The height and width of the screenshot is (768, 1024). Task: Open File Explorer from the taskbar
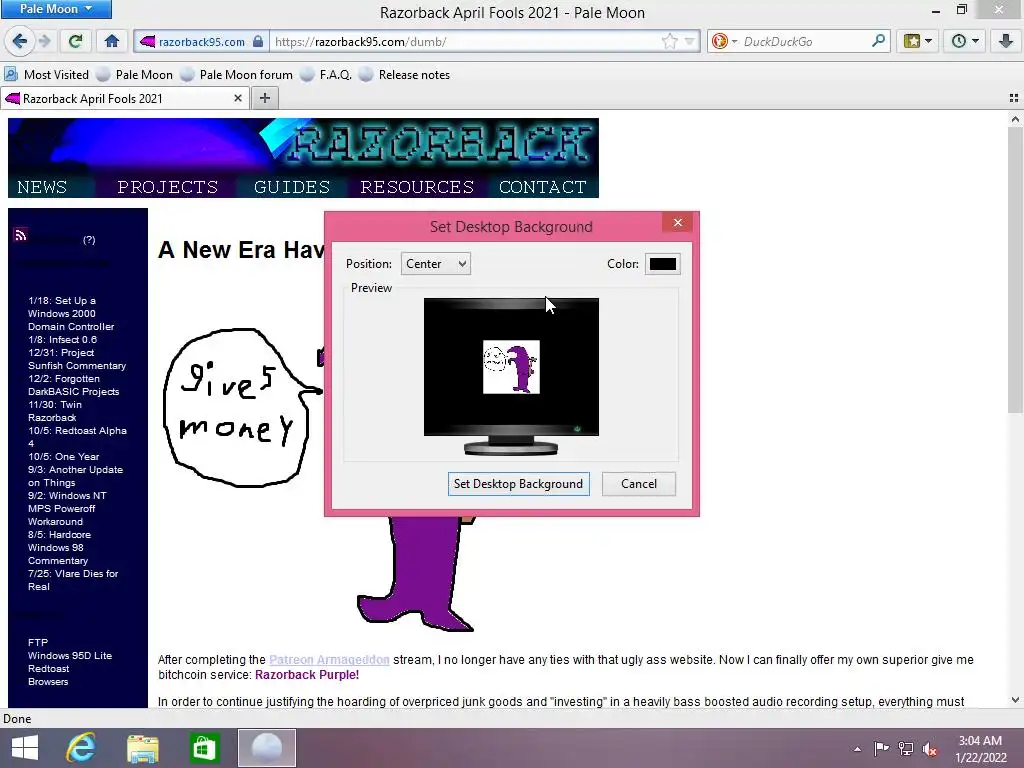pyautogui.click(x=142, y=748)
